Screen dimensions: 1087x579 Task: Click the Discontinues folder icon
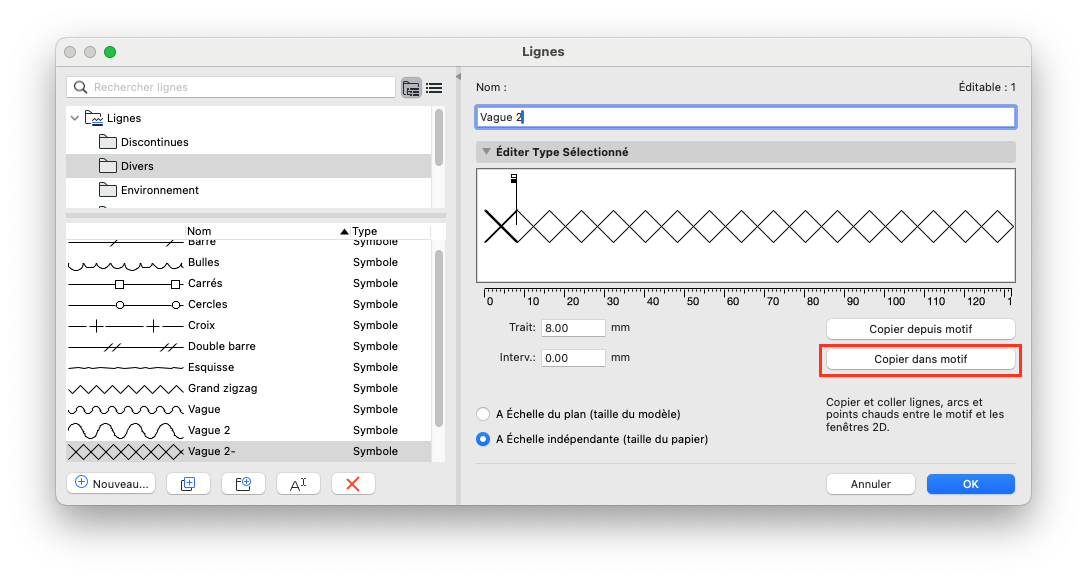coord(107,142)
